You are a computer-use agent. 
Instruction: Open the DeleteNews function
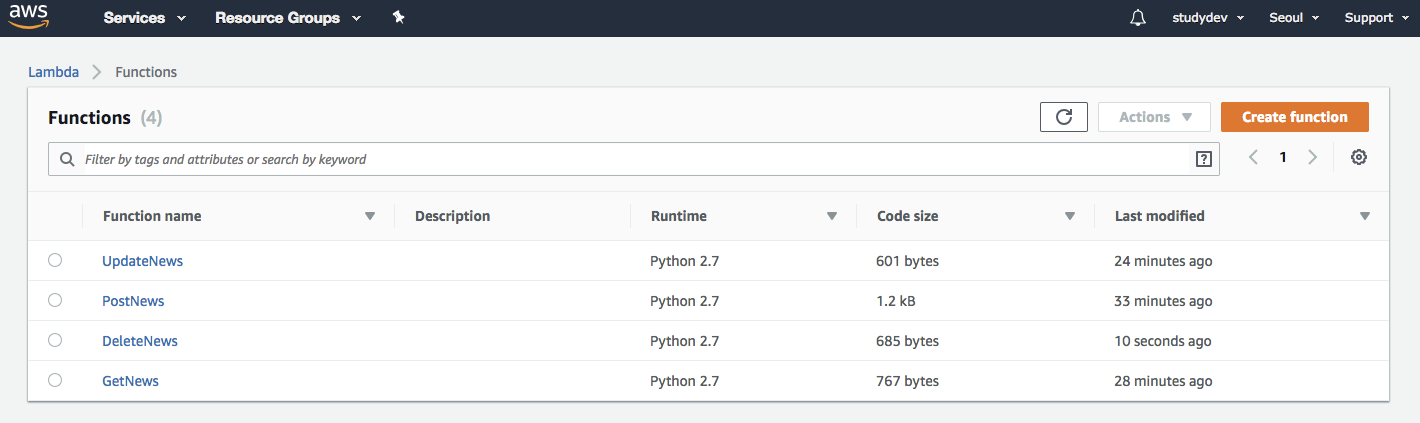click(140, 341)
